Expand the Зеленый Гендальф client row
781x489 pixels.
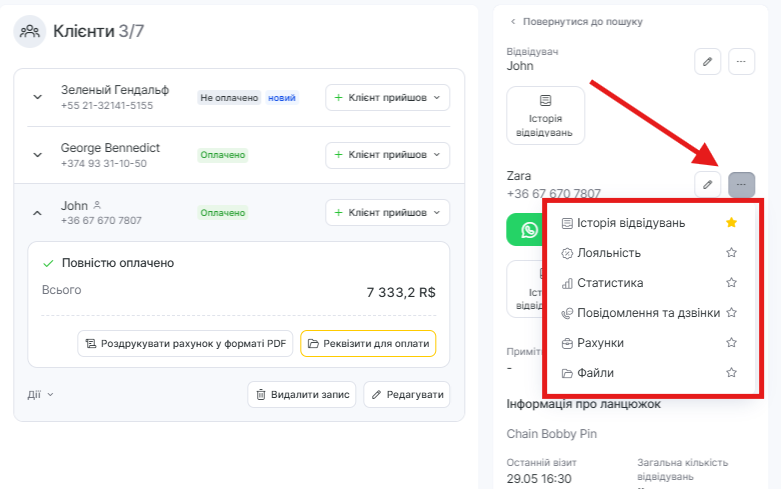coord(38,98)
